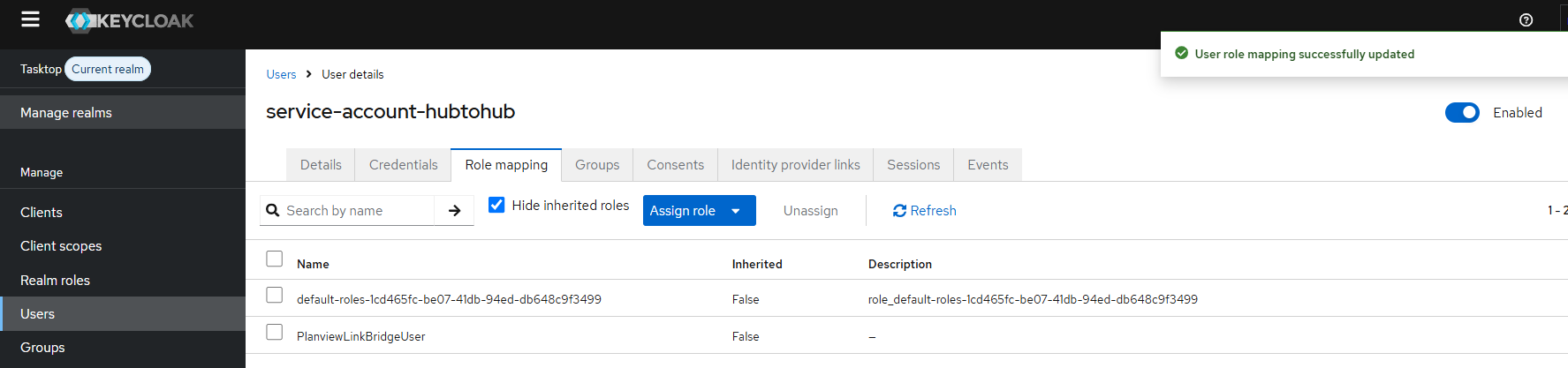Open the Groups tab
Viewport: 1568px width, 368px height.
click(597, 165)
